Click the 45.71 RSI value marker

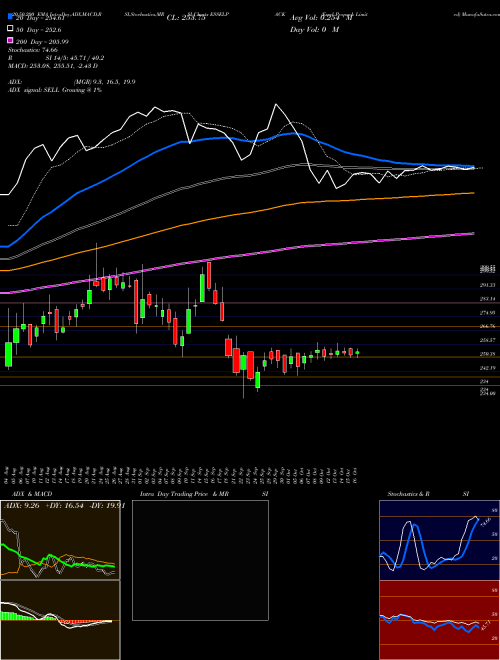(485, 625)
